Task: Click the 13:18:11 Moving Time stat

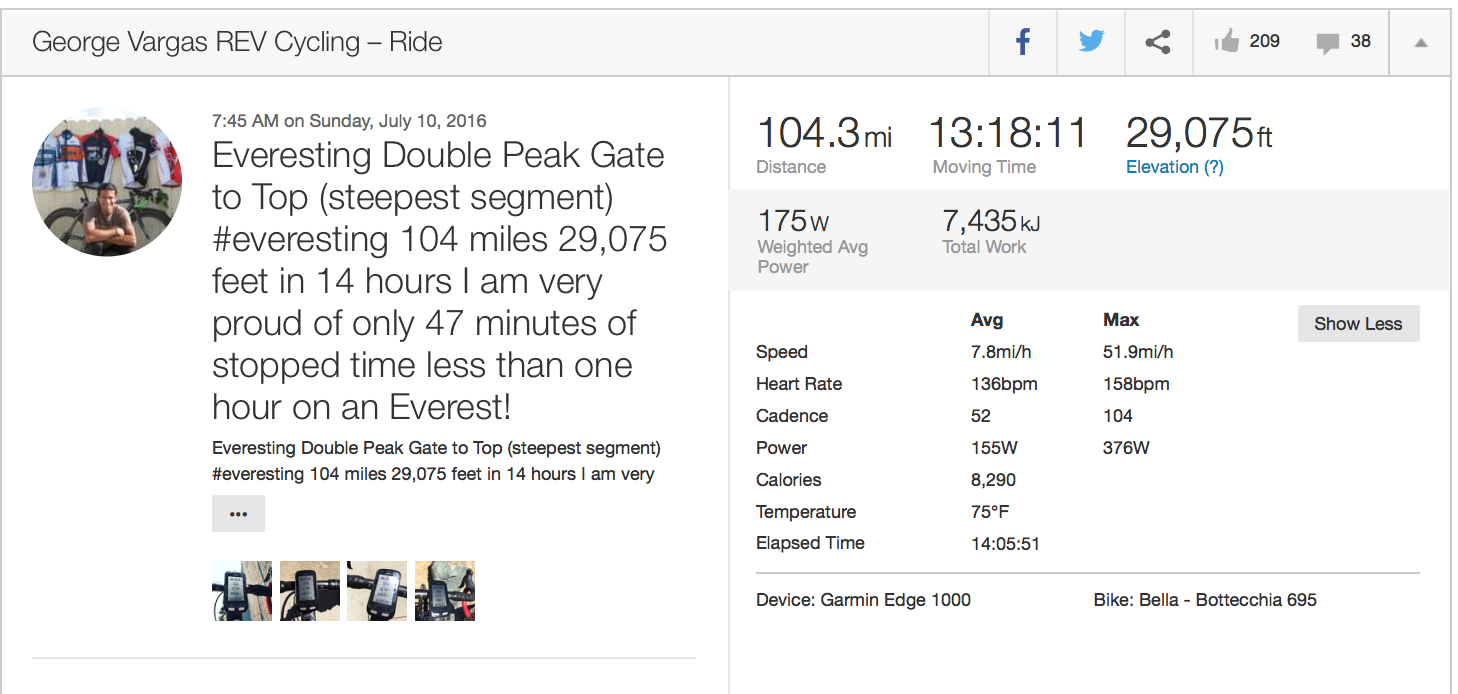Action: (1008, 133)
